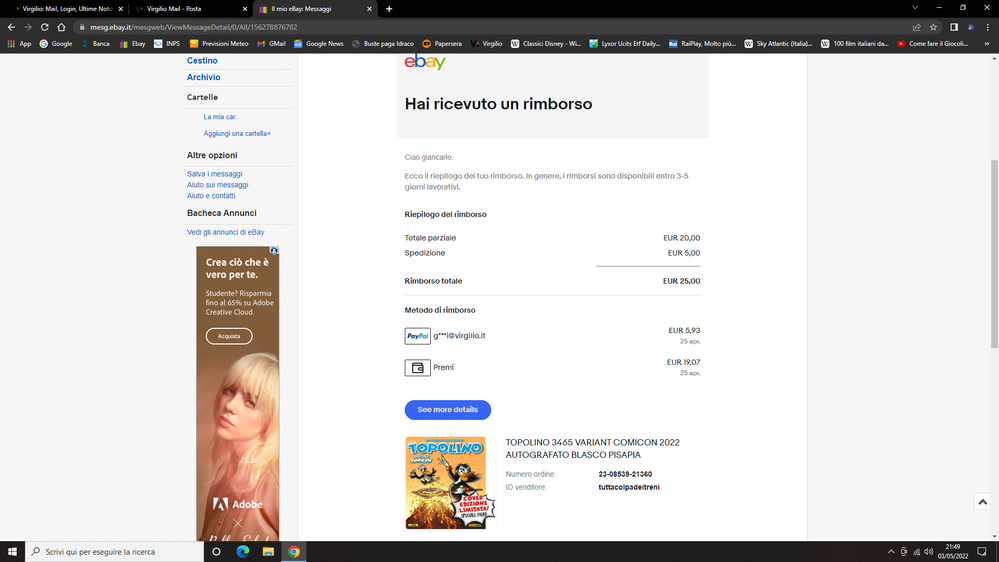Click See more details button
Viewport: 999px width, 562px height.
[447, 410]
